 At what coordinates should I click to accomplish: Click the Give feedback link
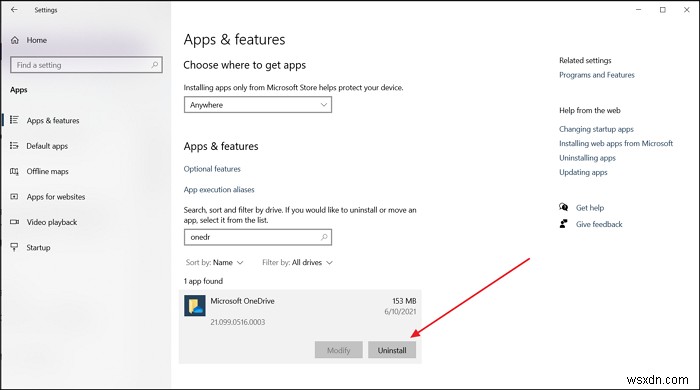click(x=599, y=224)
